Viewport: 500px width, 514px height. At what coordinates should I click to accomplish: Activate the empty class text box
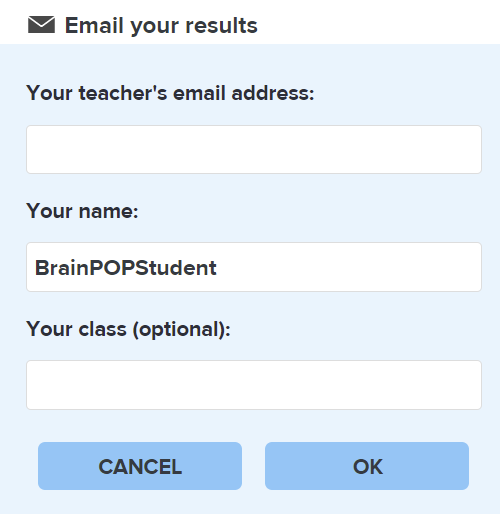pyautogui.click(x=254, y=385)
